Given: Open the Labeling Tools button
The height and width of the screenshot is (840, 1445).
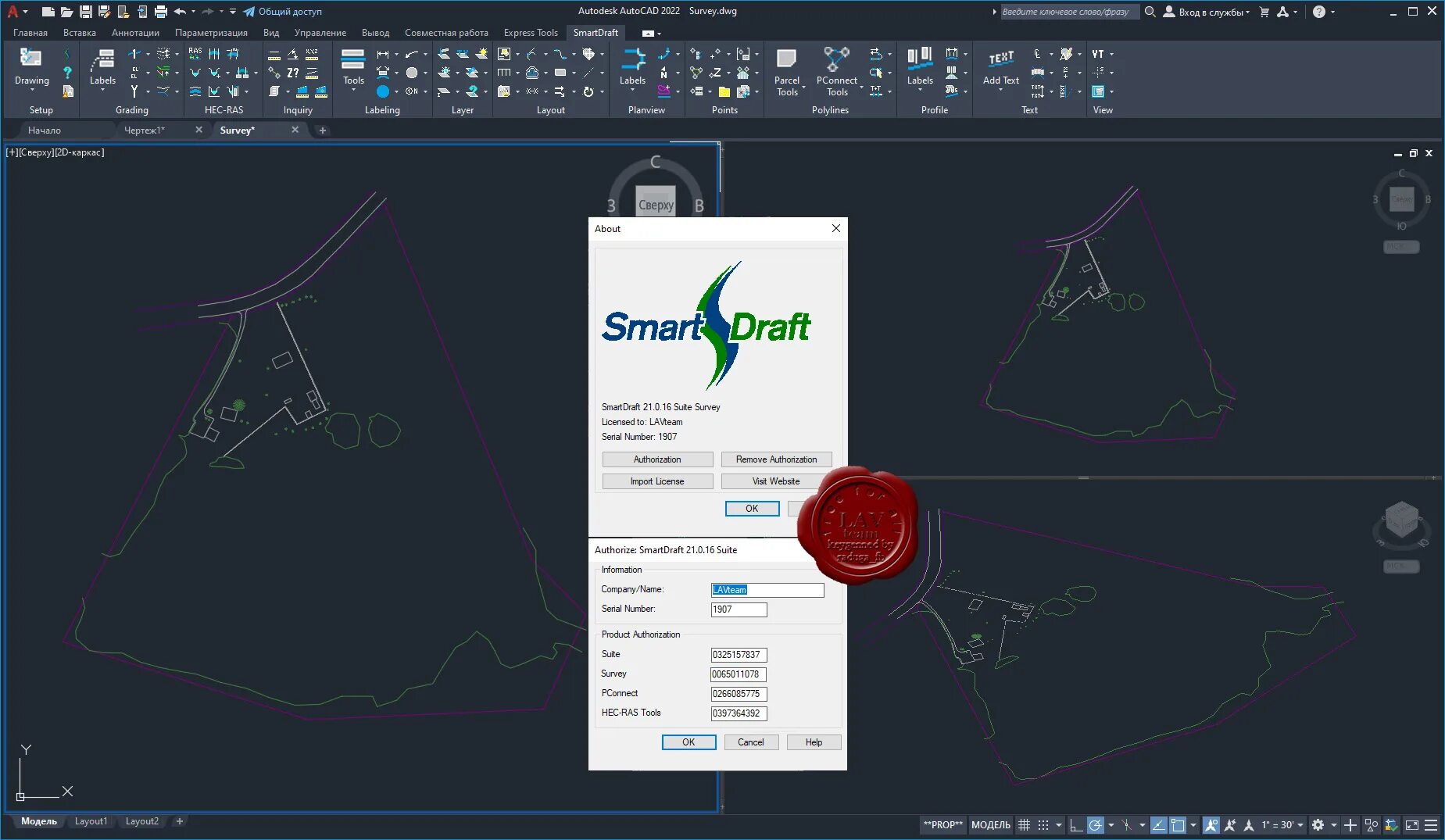Looking at the screenshot, I should [x=353, y=69].
